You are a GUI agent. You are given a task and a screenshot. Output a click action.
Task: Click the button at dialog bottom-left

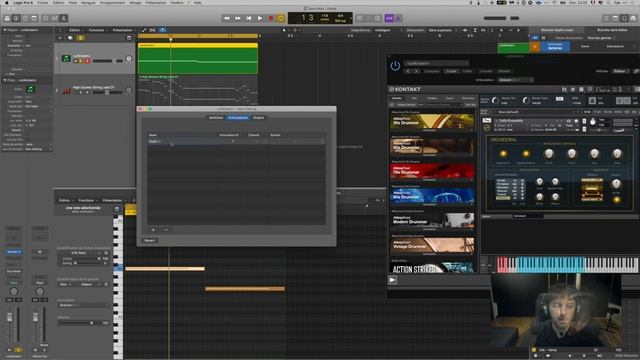149,240
